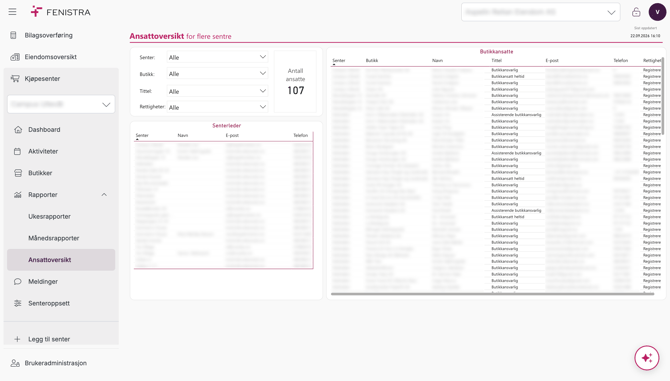Select Ansattoversikt in the sidebar
Screen dimensions: 670x381
click(61, 260)
